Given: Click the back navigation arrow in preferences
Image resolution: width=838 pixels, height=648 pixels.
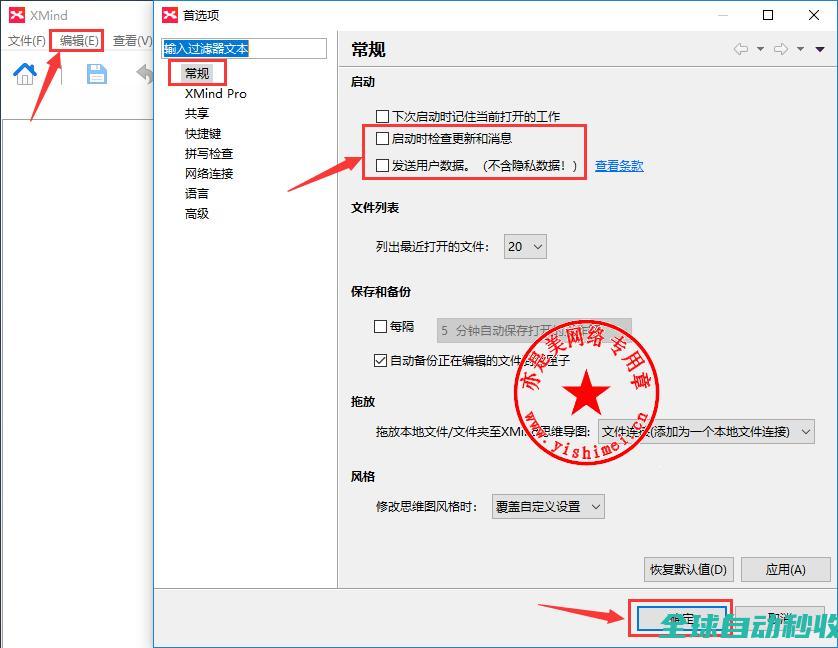Looking at the screenshot, I should click(741, 49).
